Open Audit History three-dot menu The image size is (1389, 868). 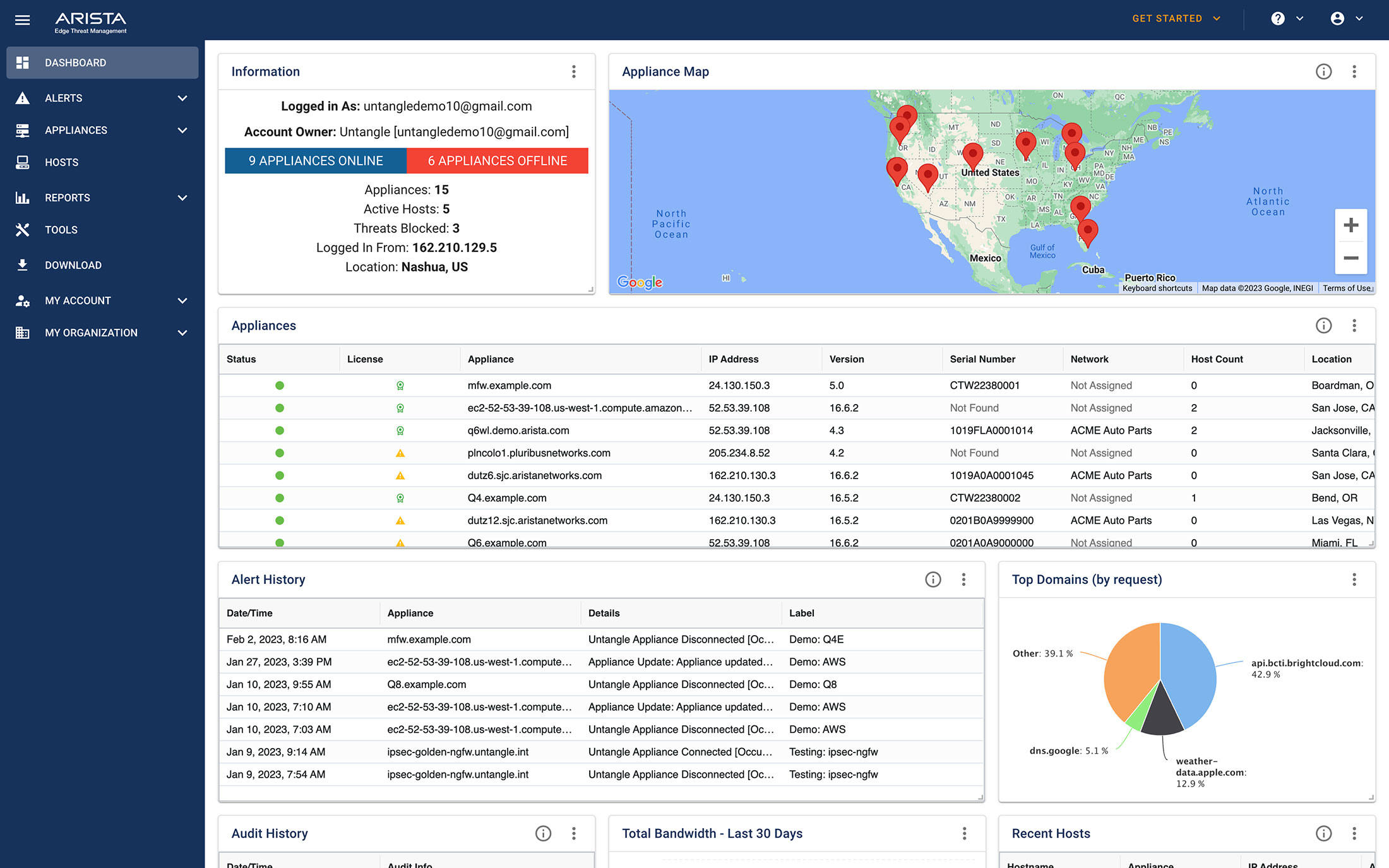point(574,833)
